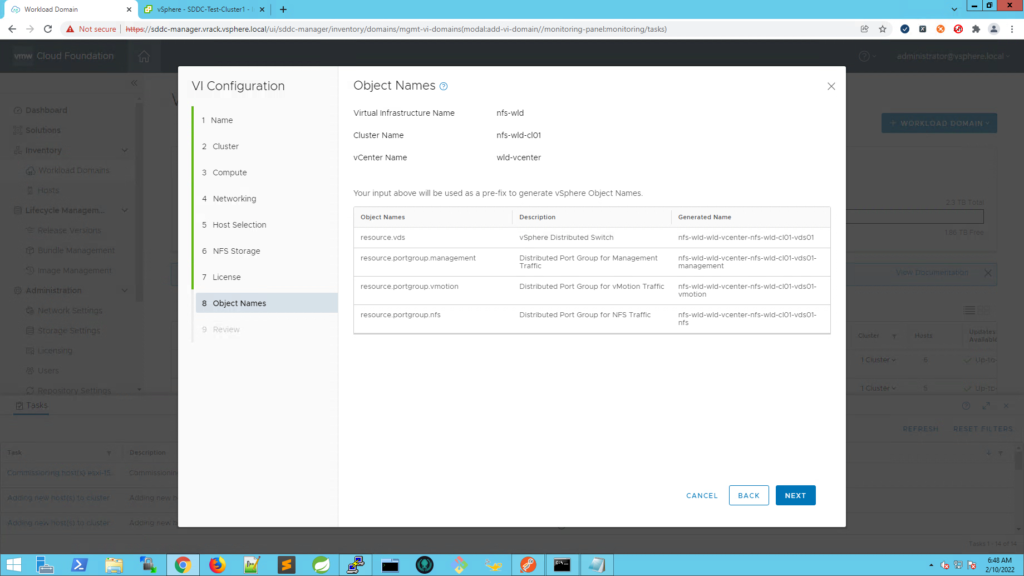Open the Workload Domain dropdown button
Viewport: 1024px width, 576px height.
938,123
